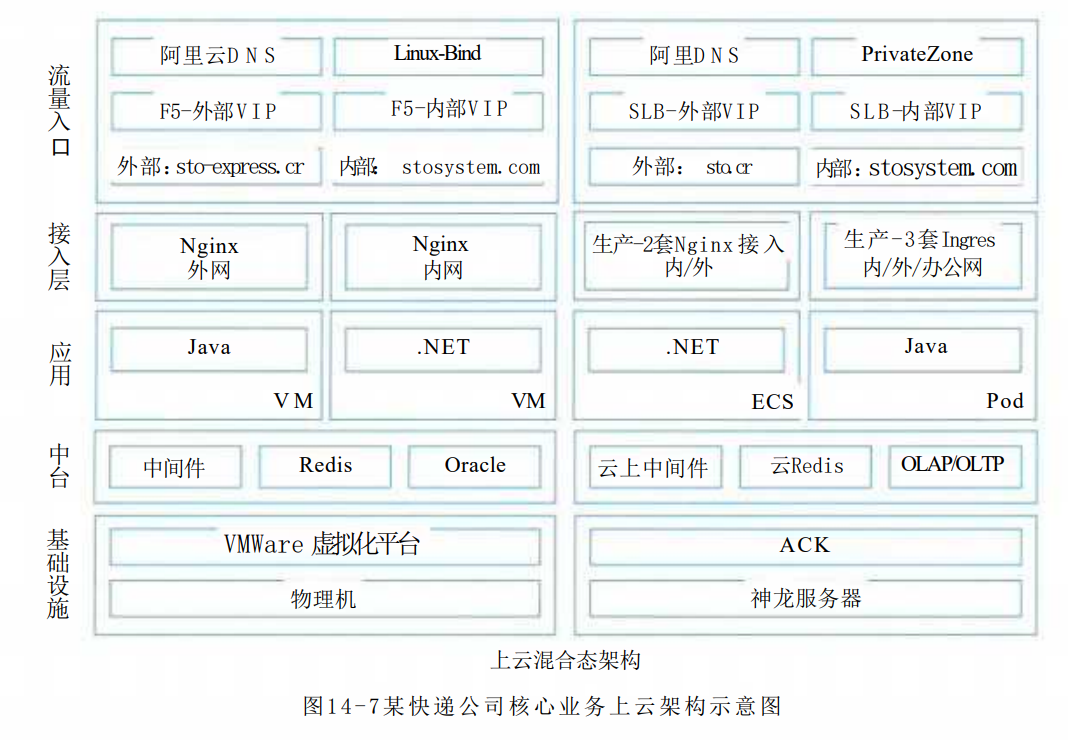This screenshot has height=740, width=1068.
Task: Click the Nginx 内网 box
Action: click(443, 258)
